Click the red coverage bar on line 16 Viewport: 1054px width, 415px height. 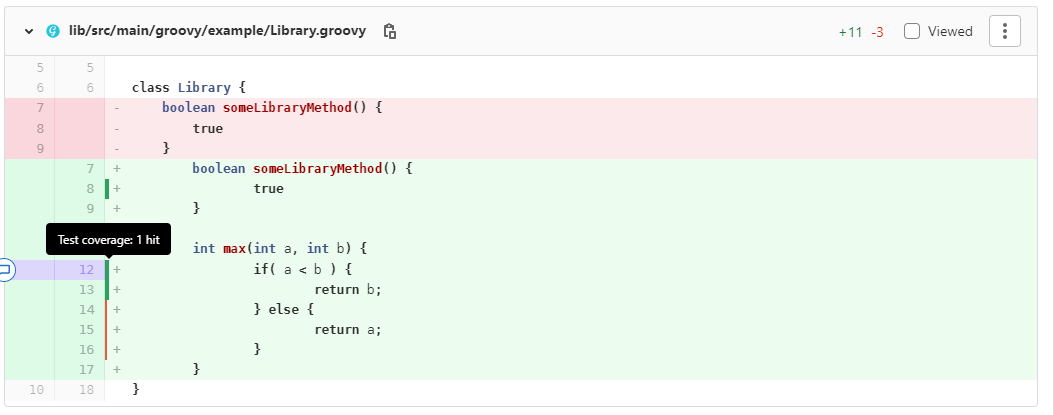[x=106, y=350]
